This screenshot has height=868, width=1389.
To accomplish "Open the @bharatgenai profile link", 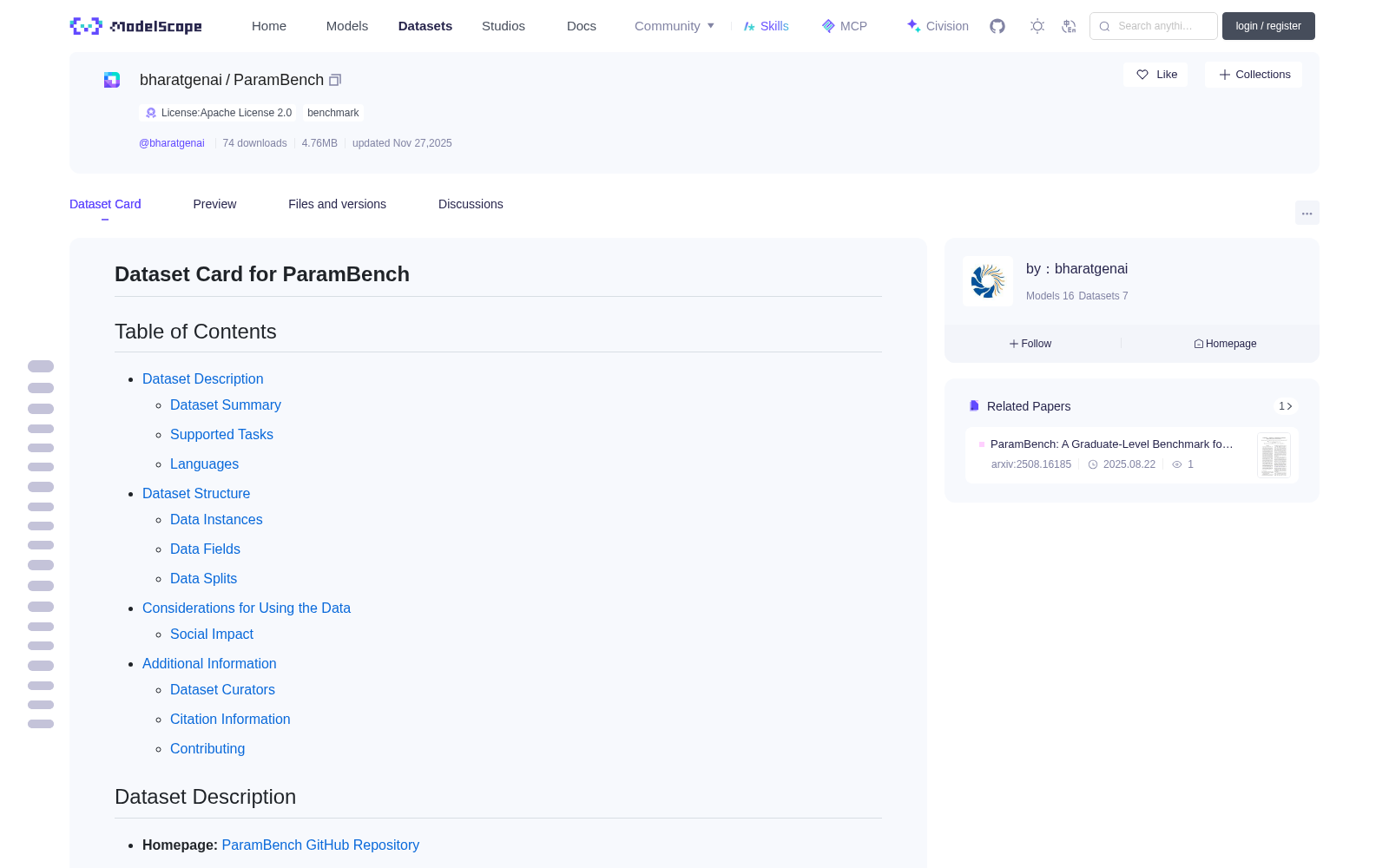I will [172, 143].
